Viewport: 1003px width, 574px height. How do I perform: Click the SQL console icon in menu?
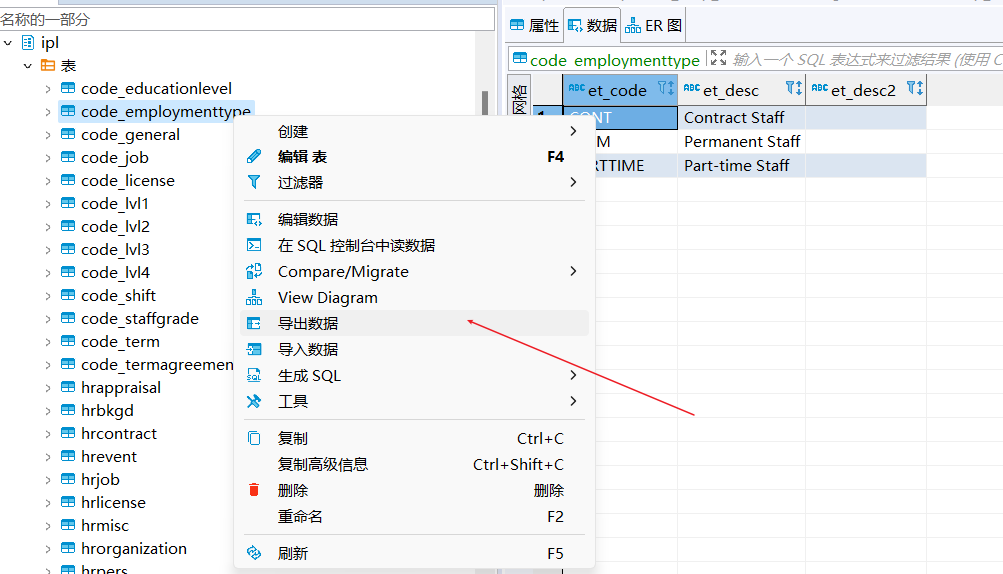(x=254, y=245)
